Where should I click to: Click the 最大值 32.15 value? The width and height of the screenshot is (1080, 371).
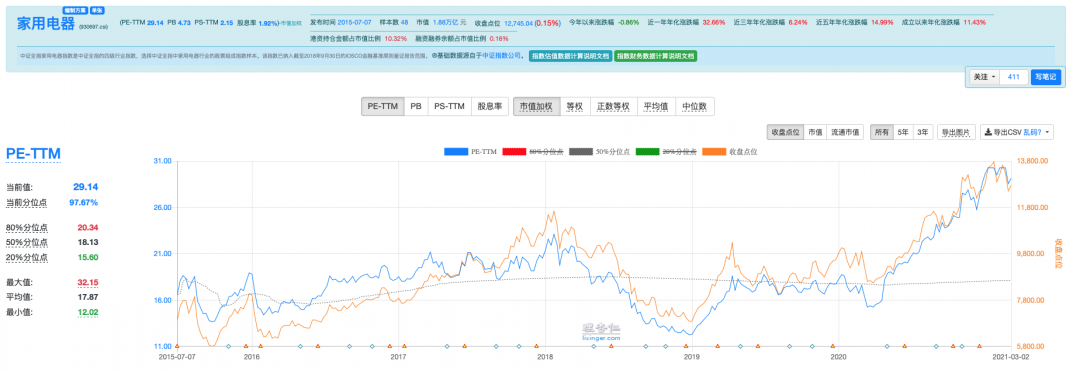pos(87,282)
